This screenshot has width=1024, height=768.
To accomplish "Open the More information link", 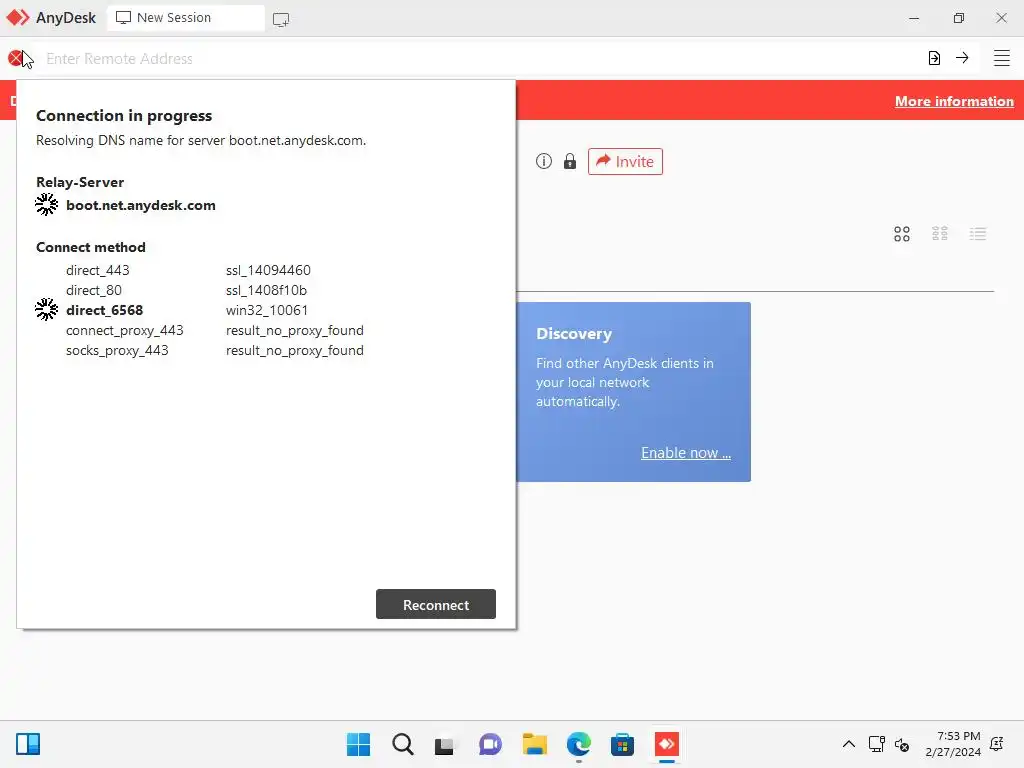I will (954, 101).
